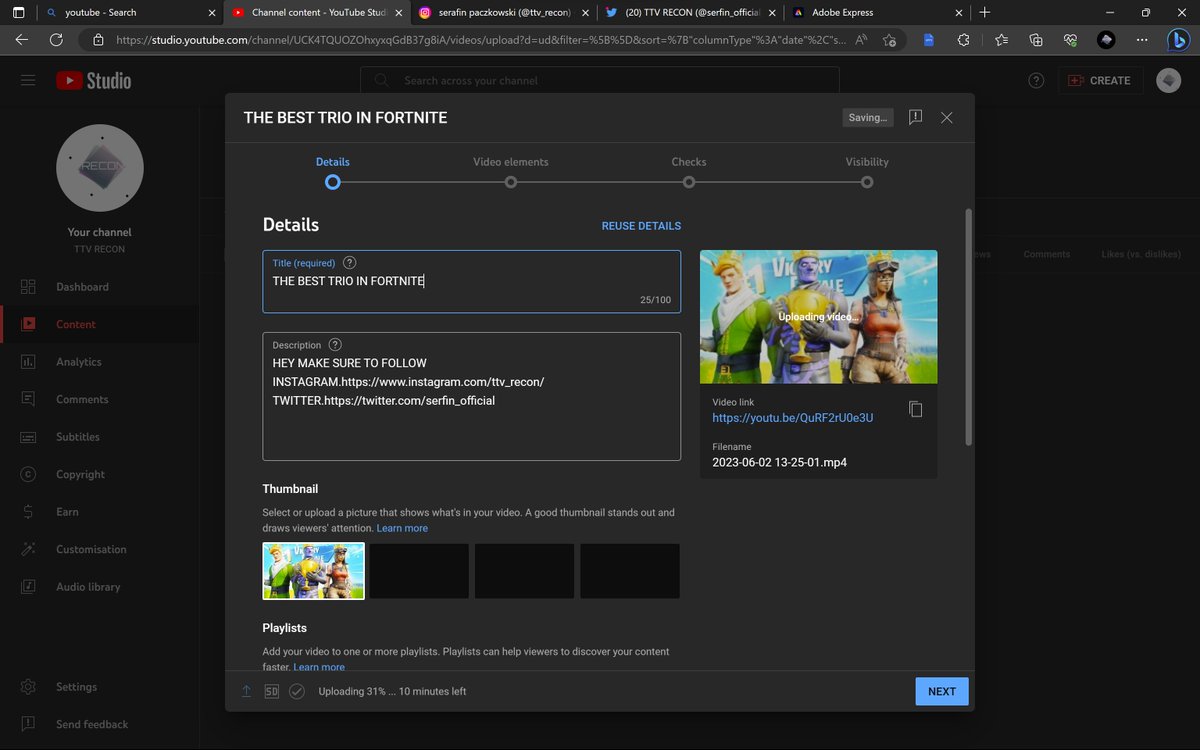This screenshot has width=1200, height=750.
Task: Open Earn in the sidebar
Action: (x=100, y=512)
